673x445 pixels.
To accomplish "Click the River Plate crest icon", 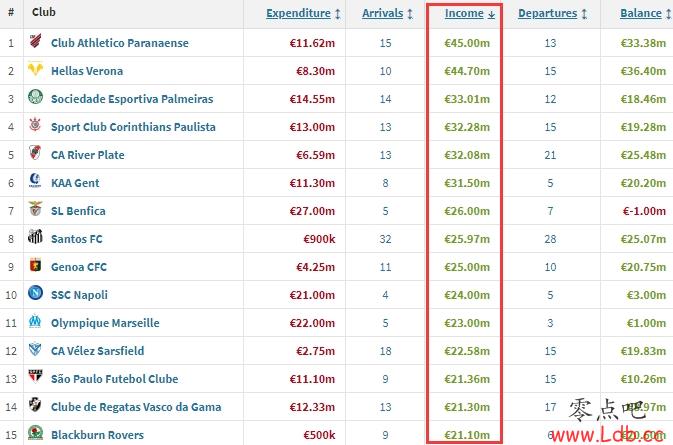I will tap(35, 155).
